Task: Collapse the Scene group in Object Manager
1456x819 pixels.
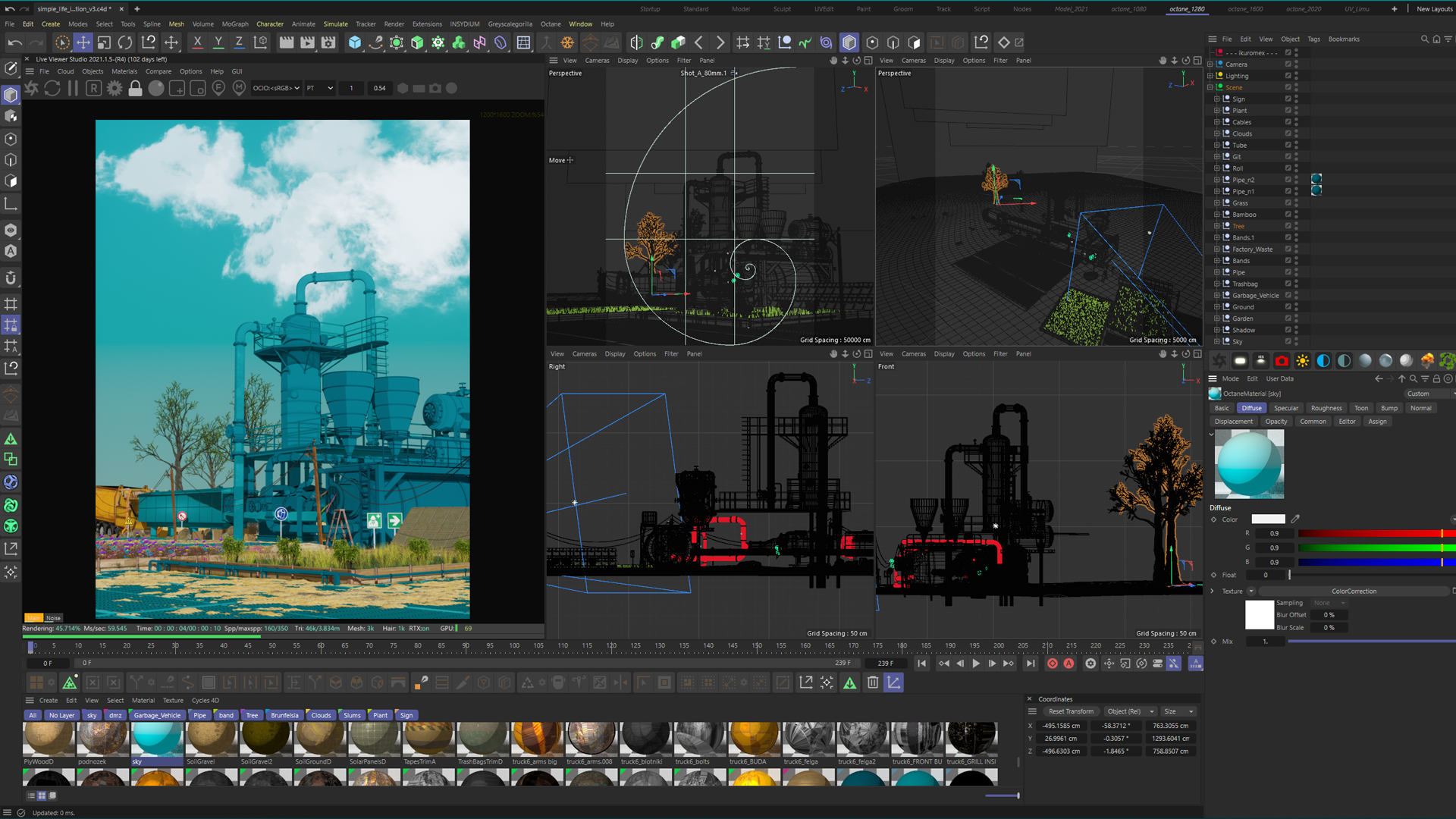Action: point(1210,87)
